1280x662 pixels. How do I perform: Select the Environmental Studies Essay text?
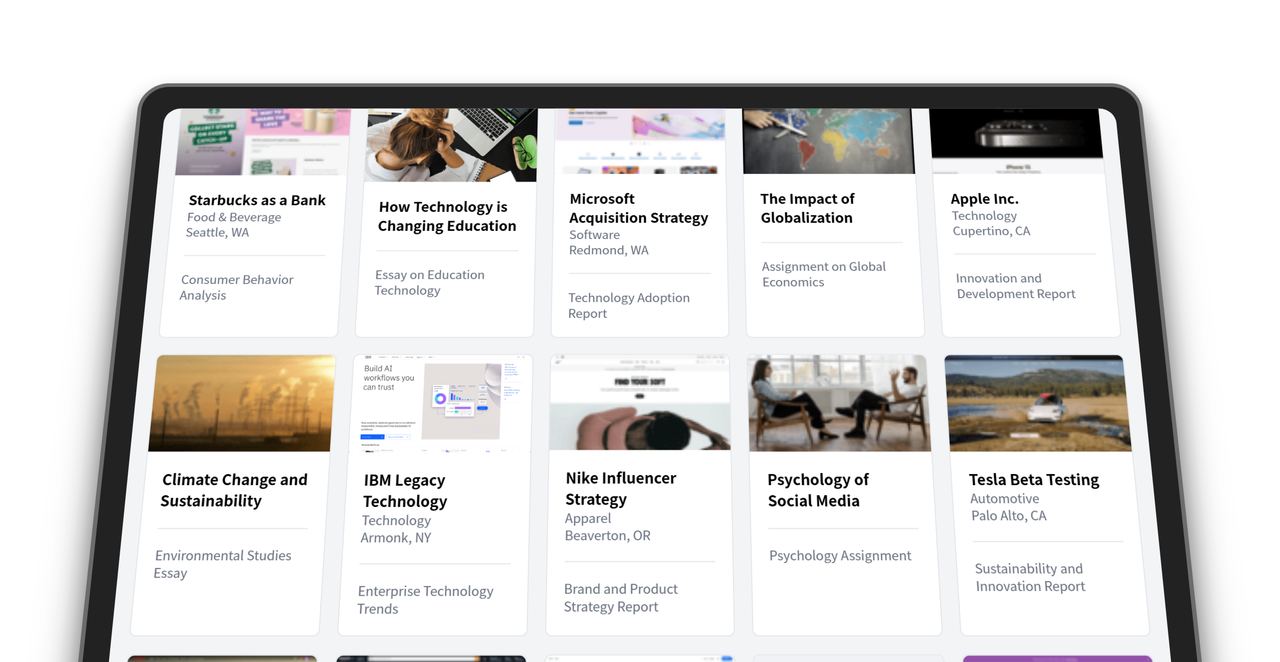point(223,564)
